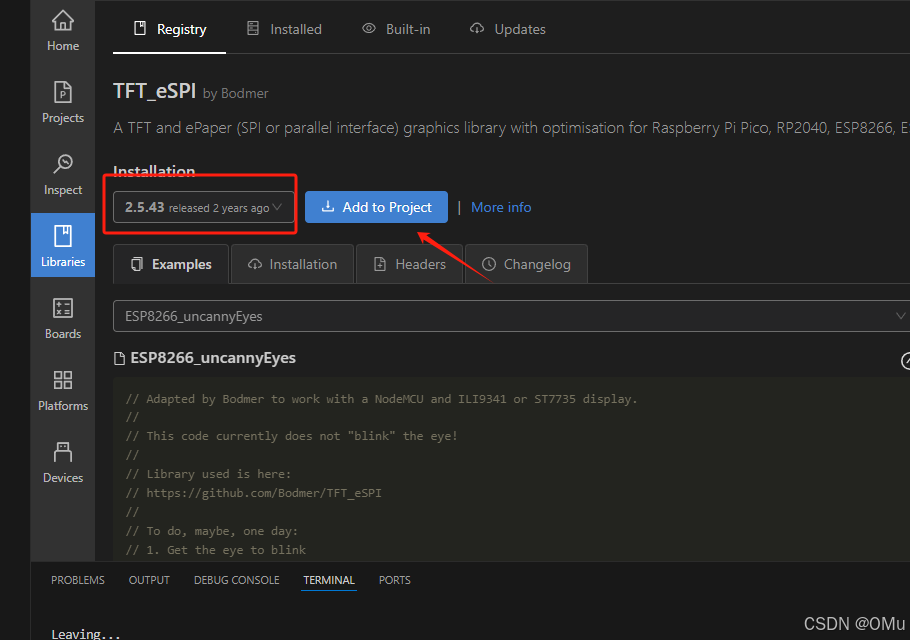Click the code line '1. Get the eye to blink'

point(216,549)
